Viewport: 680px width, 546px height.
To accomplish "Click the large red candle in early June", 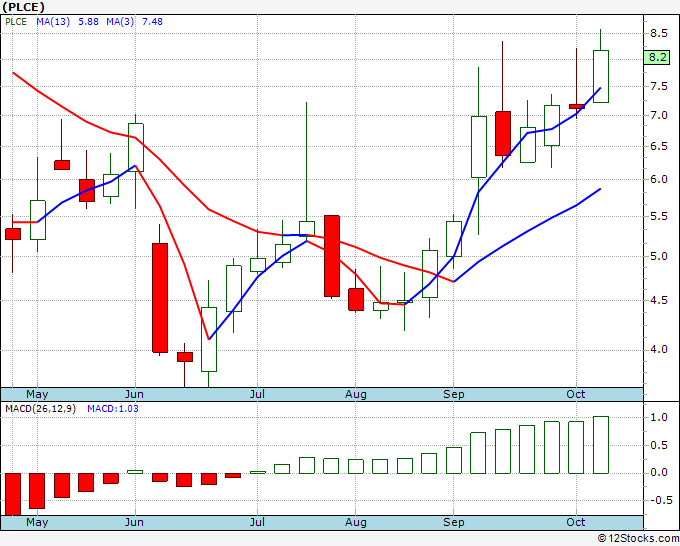I will tap(160, 298).
